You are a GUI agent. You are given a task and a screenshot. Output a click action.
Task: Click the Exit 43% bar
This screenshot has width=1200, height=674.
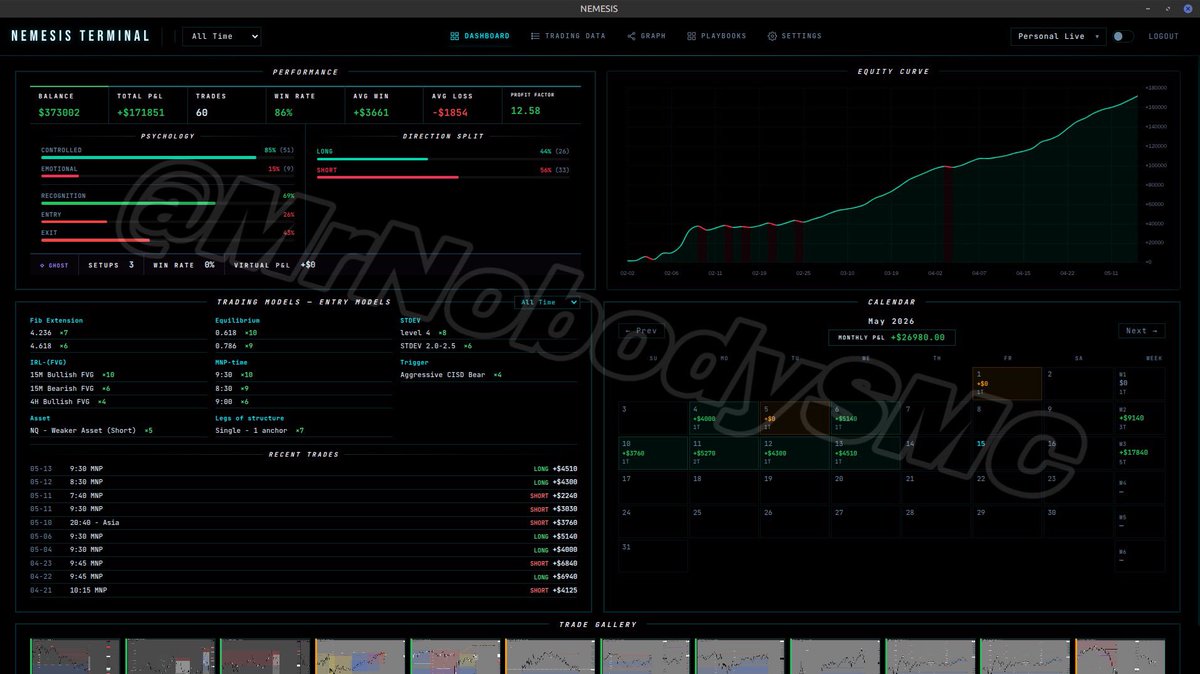coord(168,240)
